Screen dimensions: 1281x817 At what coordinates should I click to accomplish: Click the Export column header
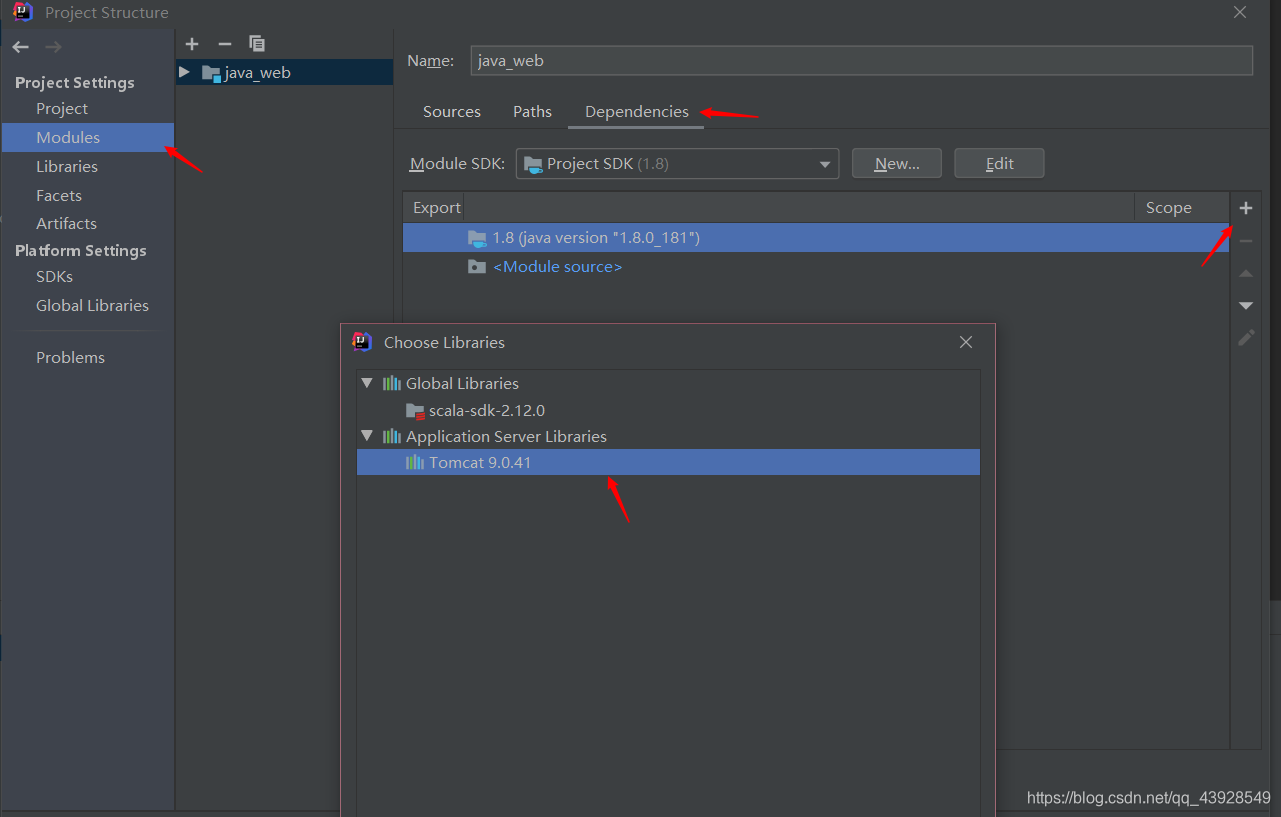pyautogui.click(x=436, y=208)
